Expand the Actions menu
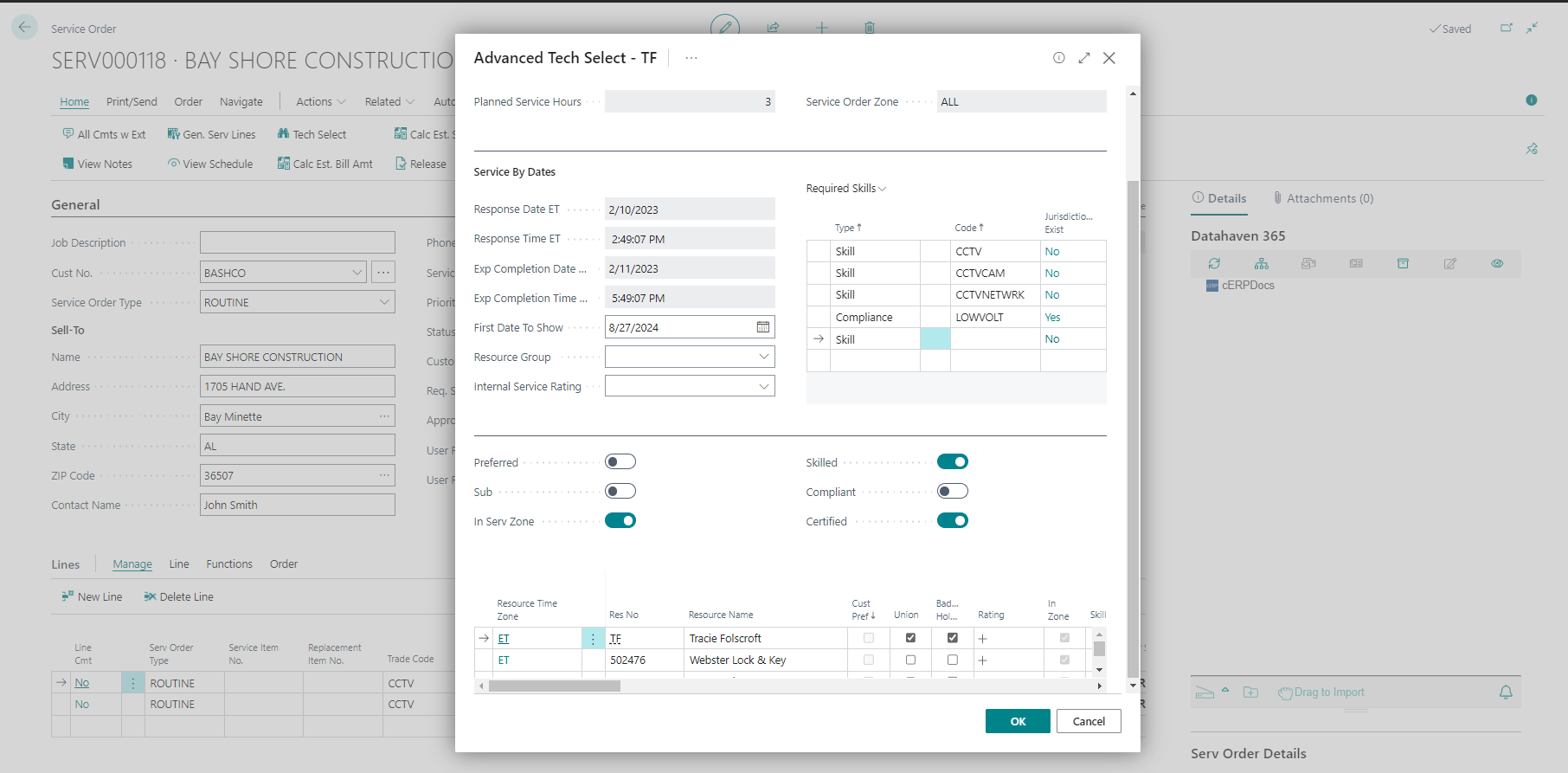Viewport: 1568px width, 773px height. tap(321, 101)
